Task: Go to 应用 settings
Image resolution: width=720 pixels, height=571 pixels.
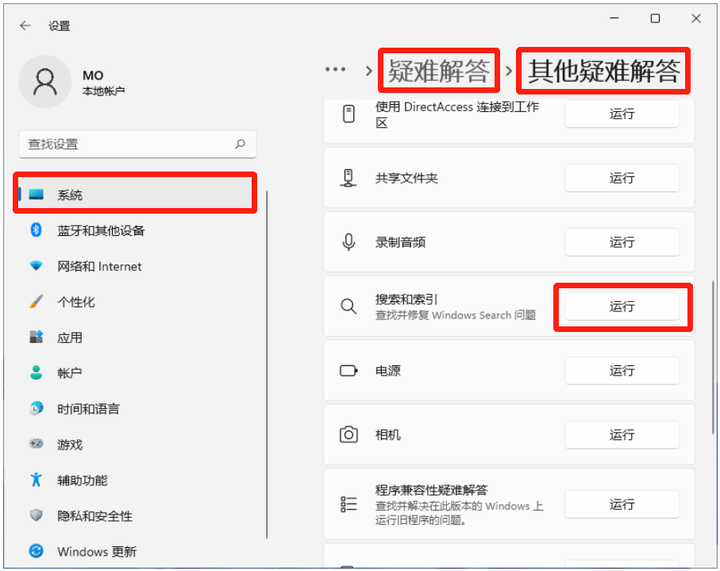Action: (135, 337)
